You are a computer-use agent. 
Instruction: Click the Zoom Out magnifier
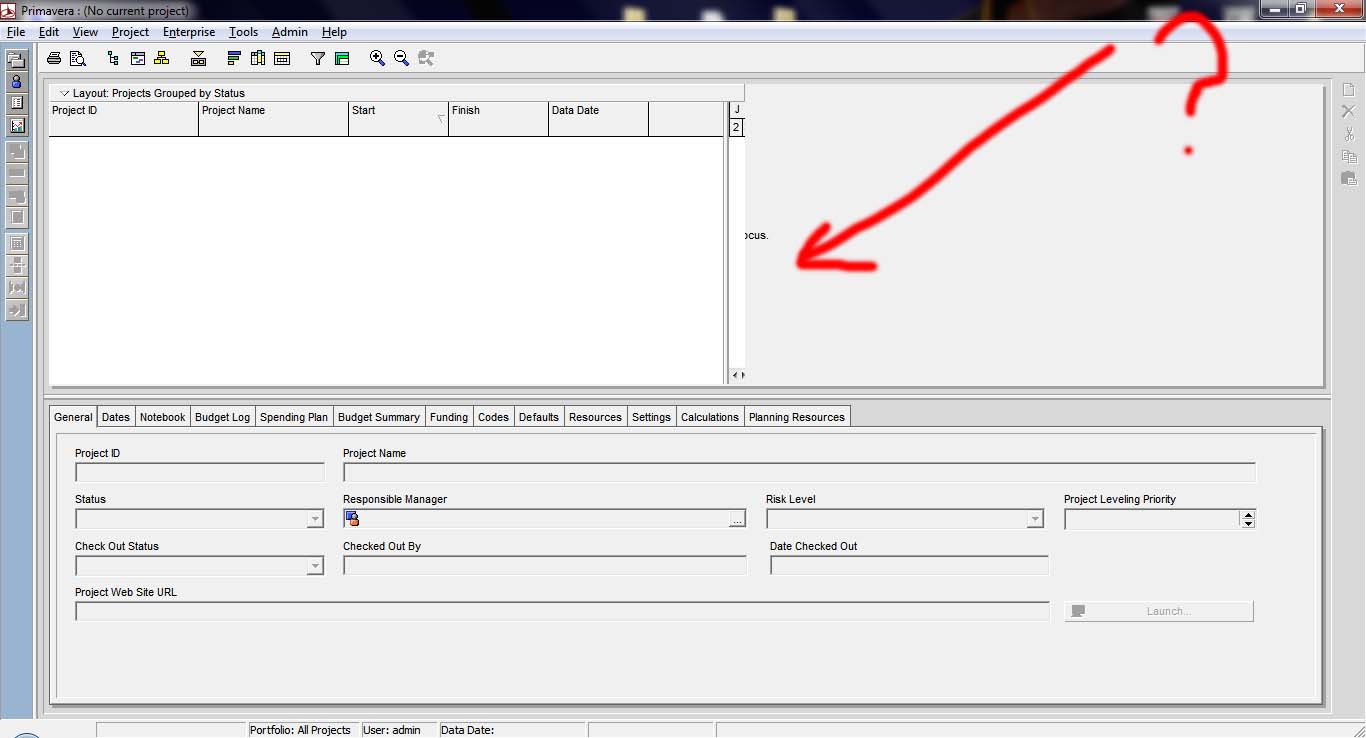[401, 59]
